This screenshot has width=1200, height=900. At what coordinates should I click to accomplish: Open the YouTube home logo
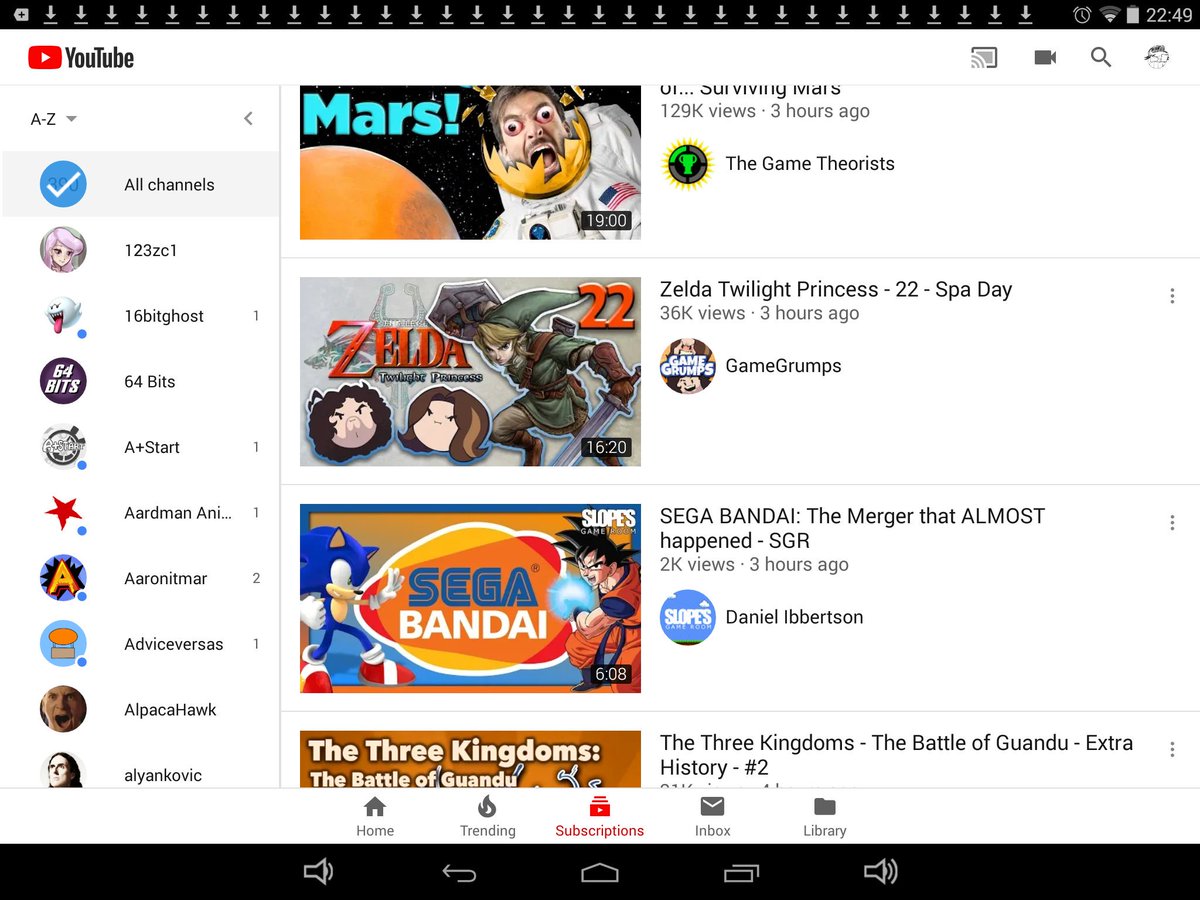81,58
